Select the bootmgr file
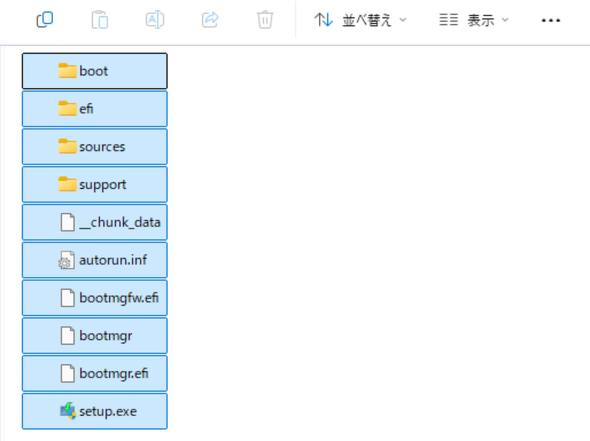The image size is (590, 441). coord(94,336)
